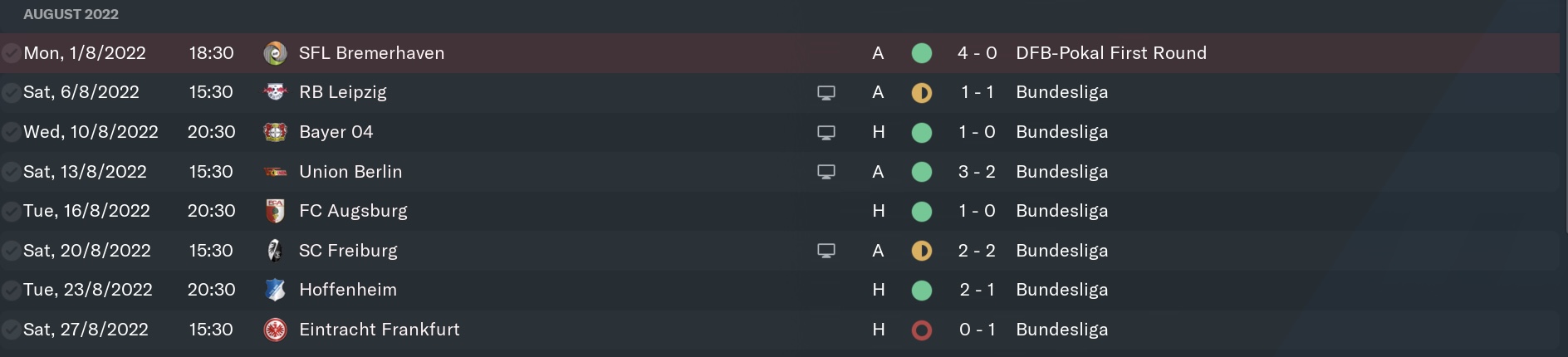Click the RB Leipzig club logo
This screenshot has width=1568, height=357.
[x=275, y=92]
